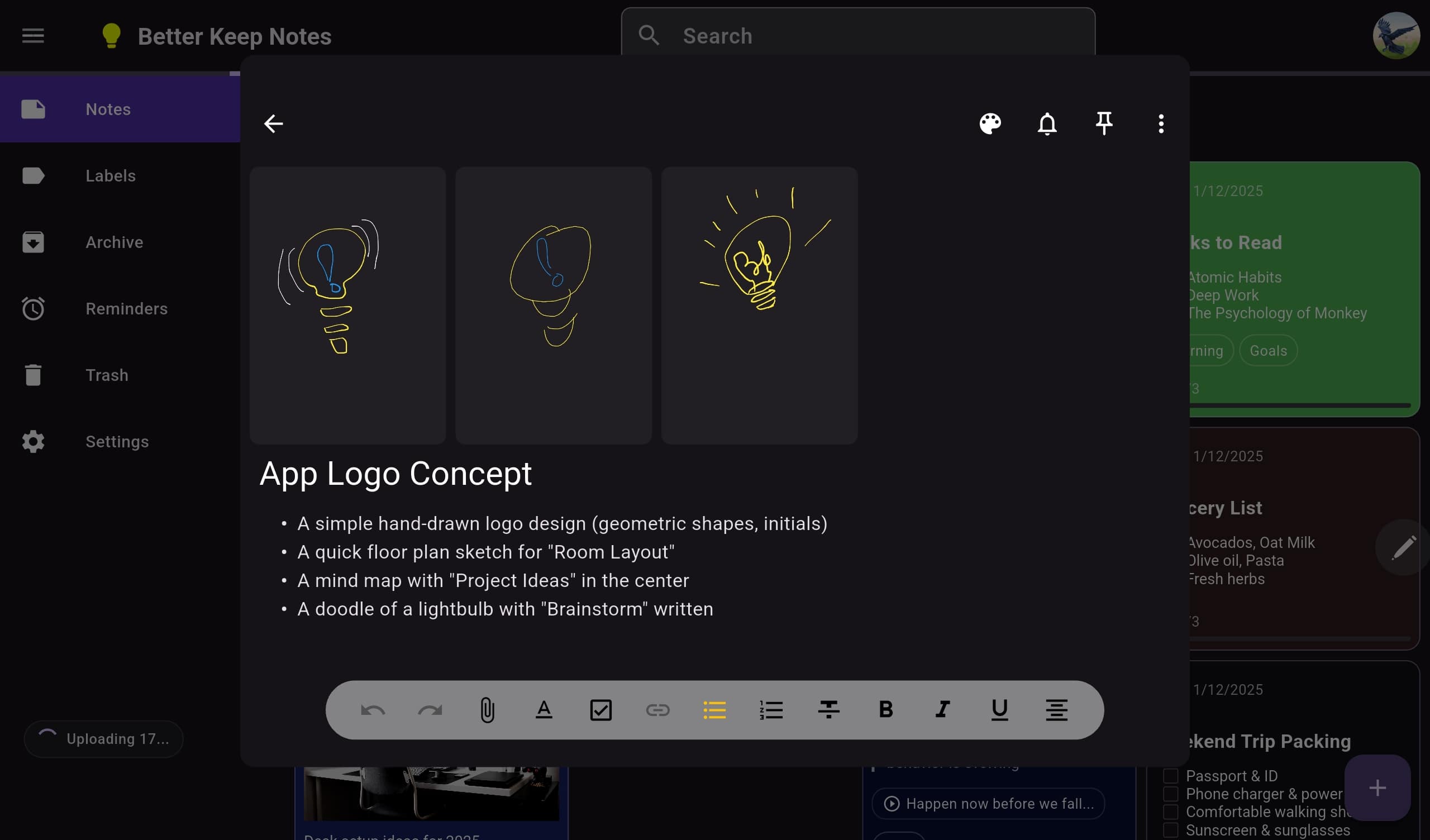
Task: Pin the App Logo Concept note
Action: point(1104,123)
